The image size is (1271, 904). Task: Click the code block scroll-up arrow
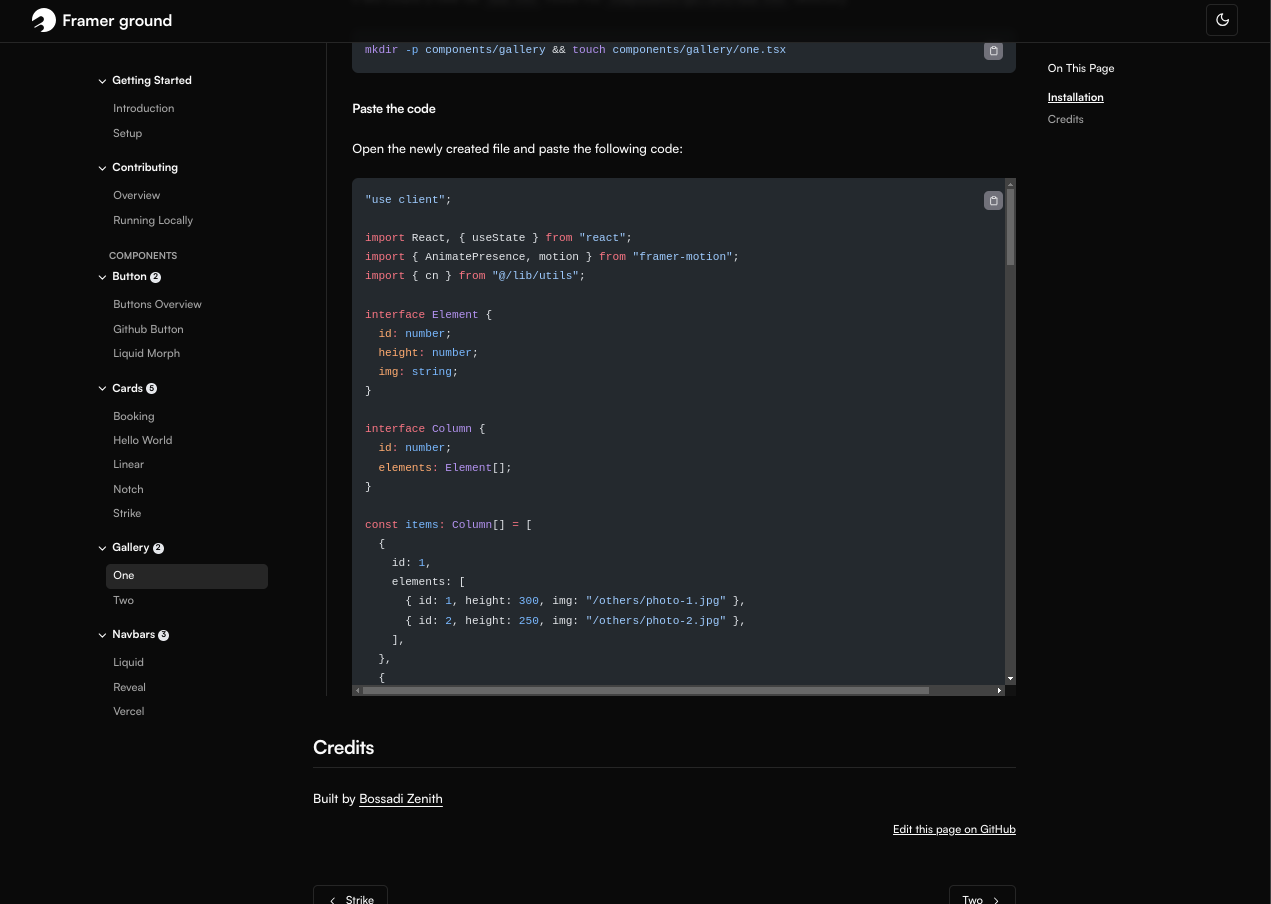pos(1010,184)
